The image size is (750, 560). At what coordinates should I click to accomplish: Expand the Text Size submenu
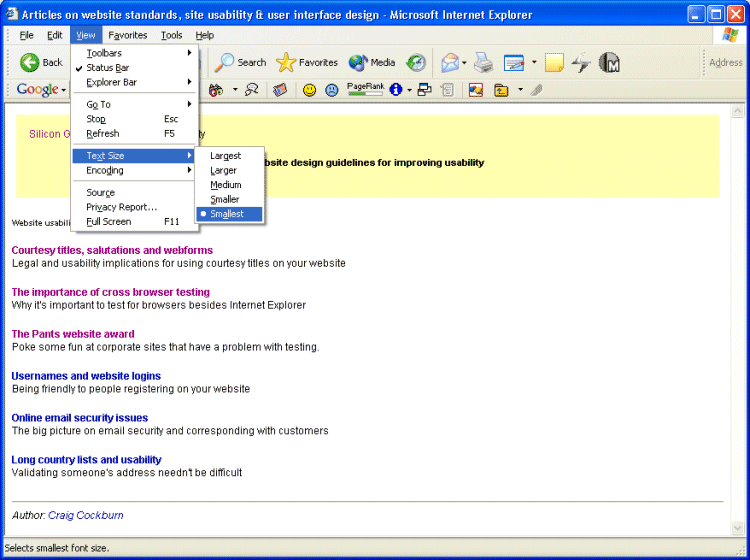click(x=134, y=155)
